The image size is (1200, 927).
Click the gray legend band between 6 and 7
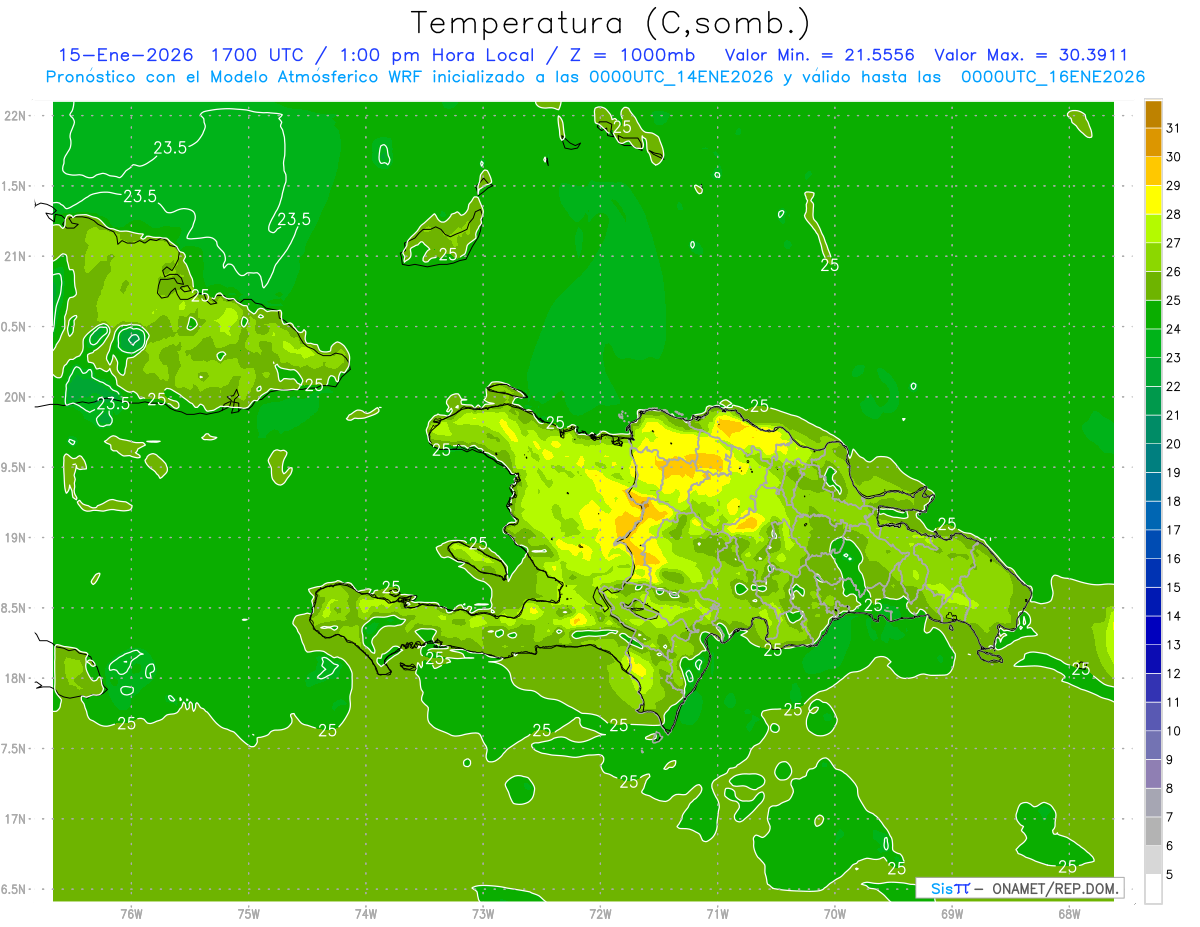(x=1153, y=831)
